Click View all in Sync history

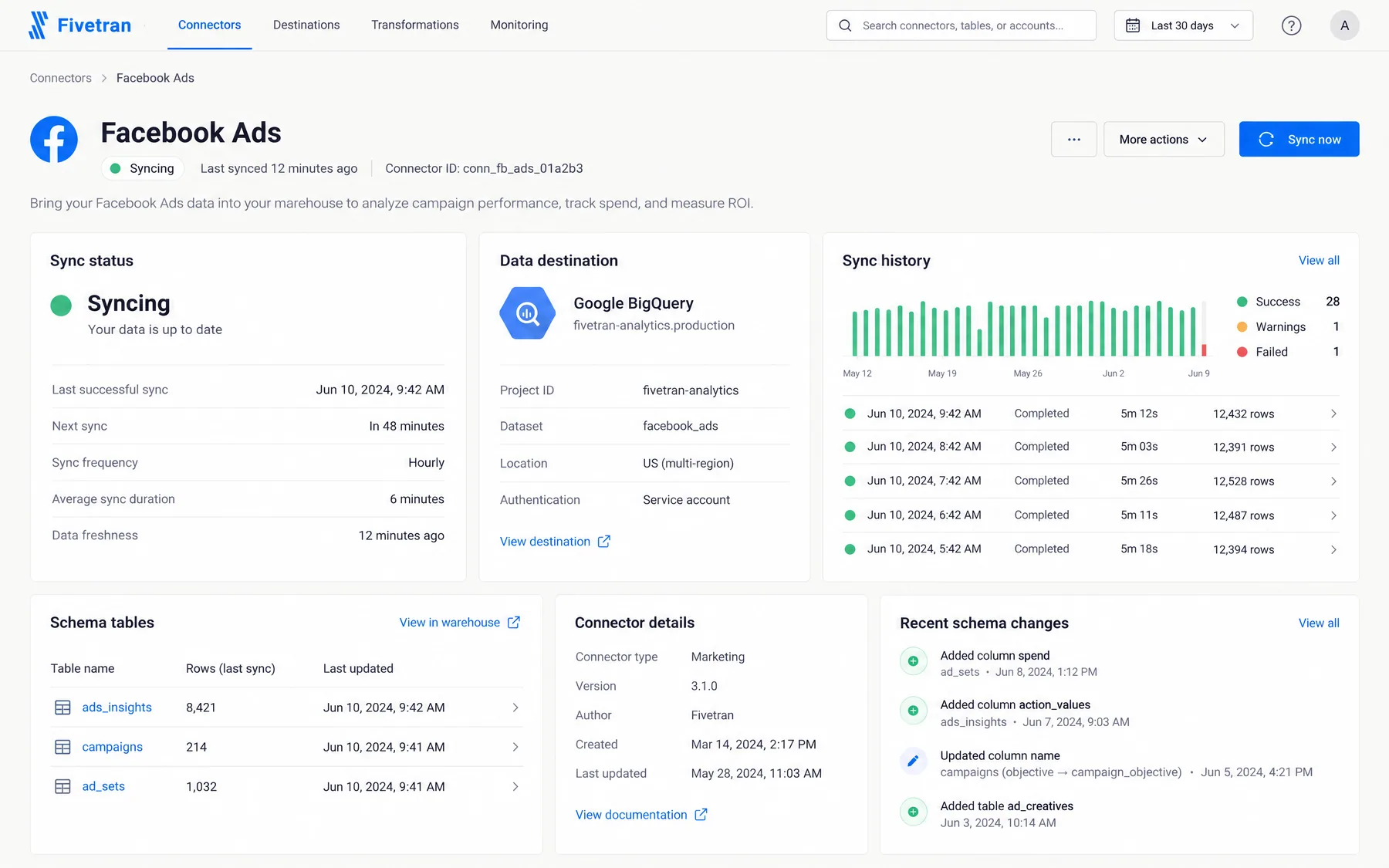[x=1319, y=261]
